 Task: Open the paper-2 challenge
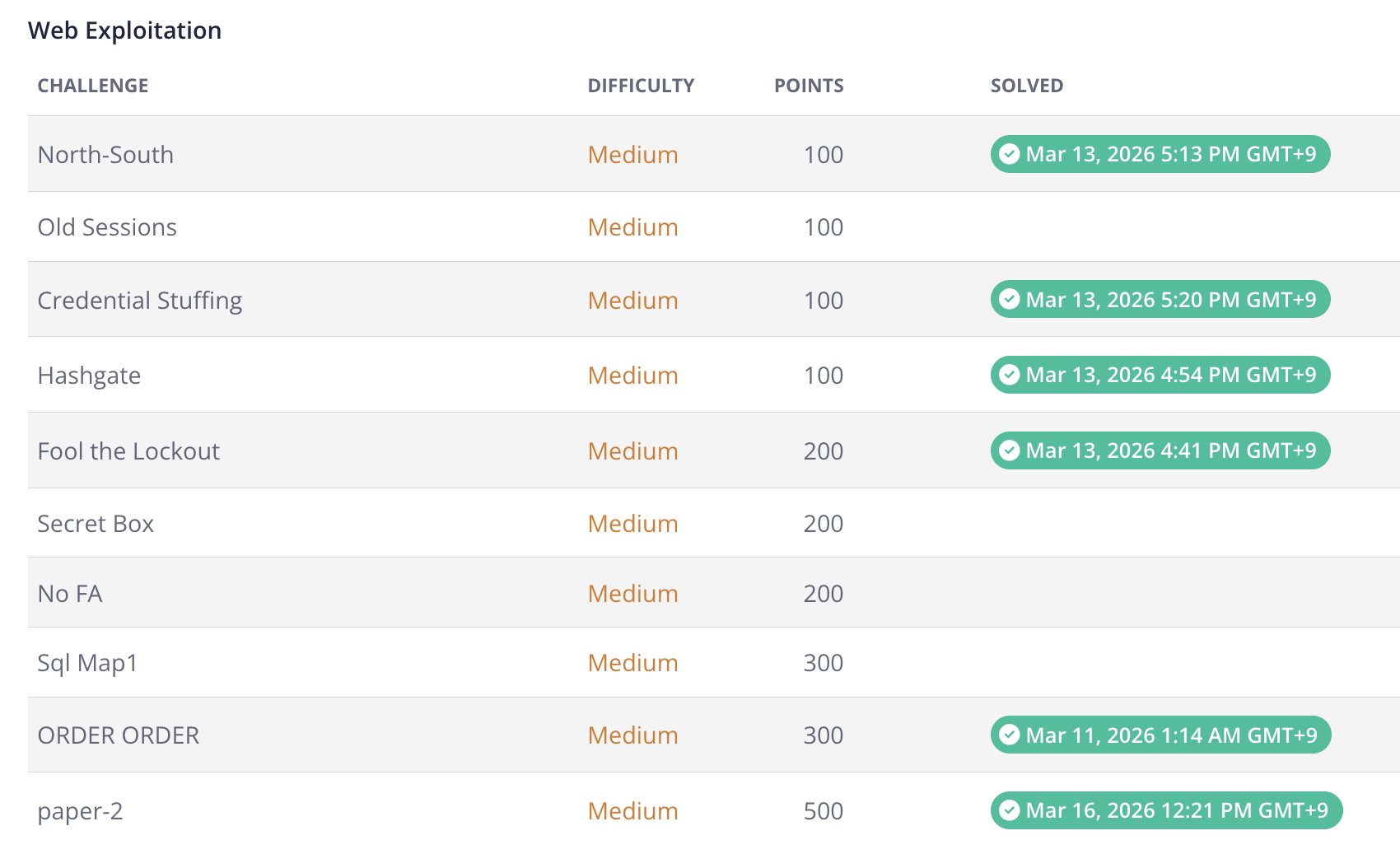click(80, 811)
